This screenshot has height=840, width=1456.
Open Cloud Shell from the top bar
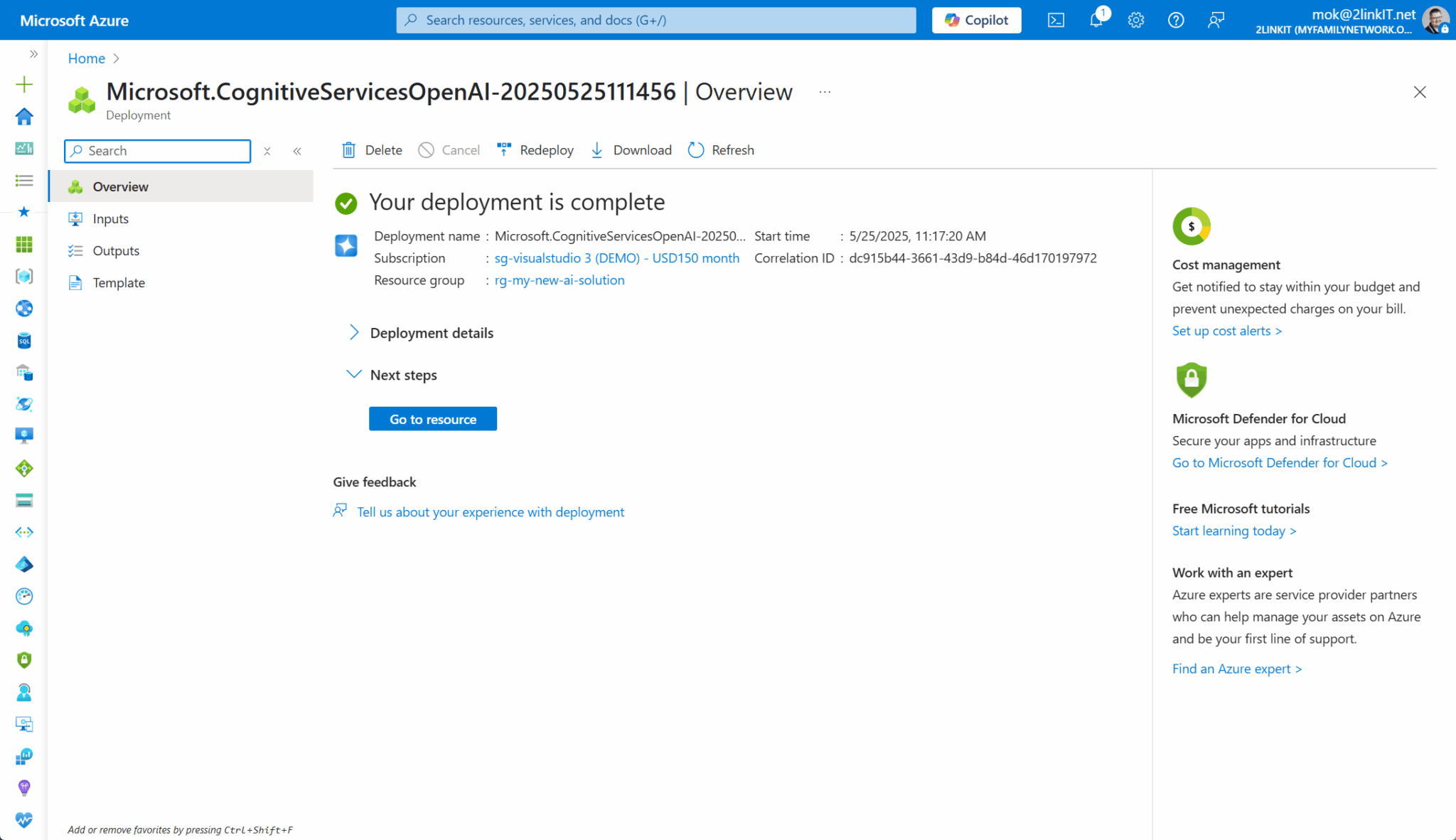pyautogui.click(x=1055, y=20)
